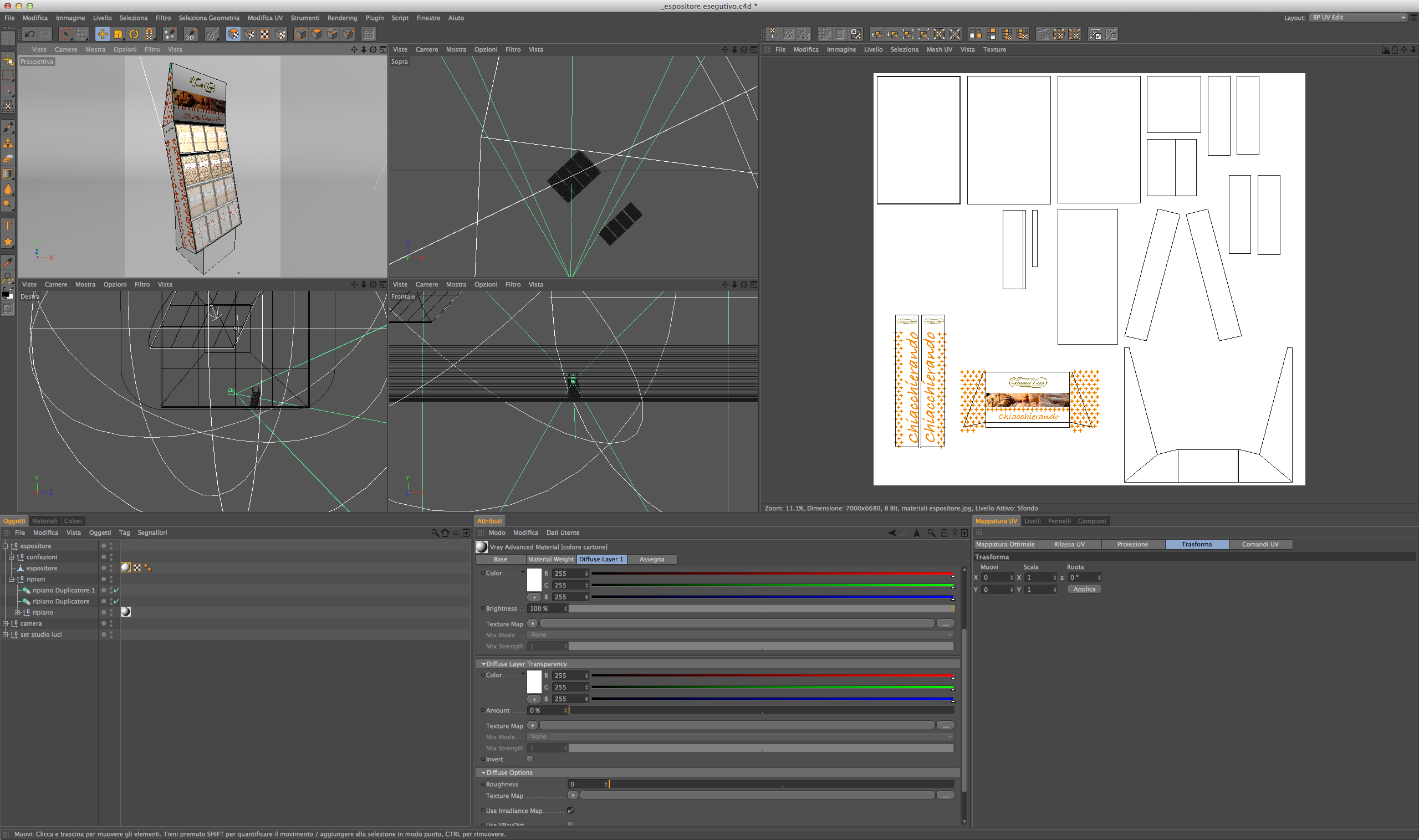The width and height of the screenshot is (1419, 840).
Task: Select the Clone stamp tool
Action: [x=8, y=143]
